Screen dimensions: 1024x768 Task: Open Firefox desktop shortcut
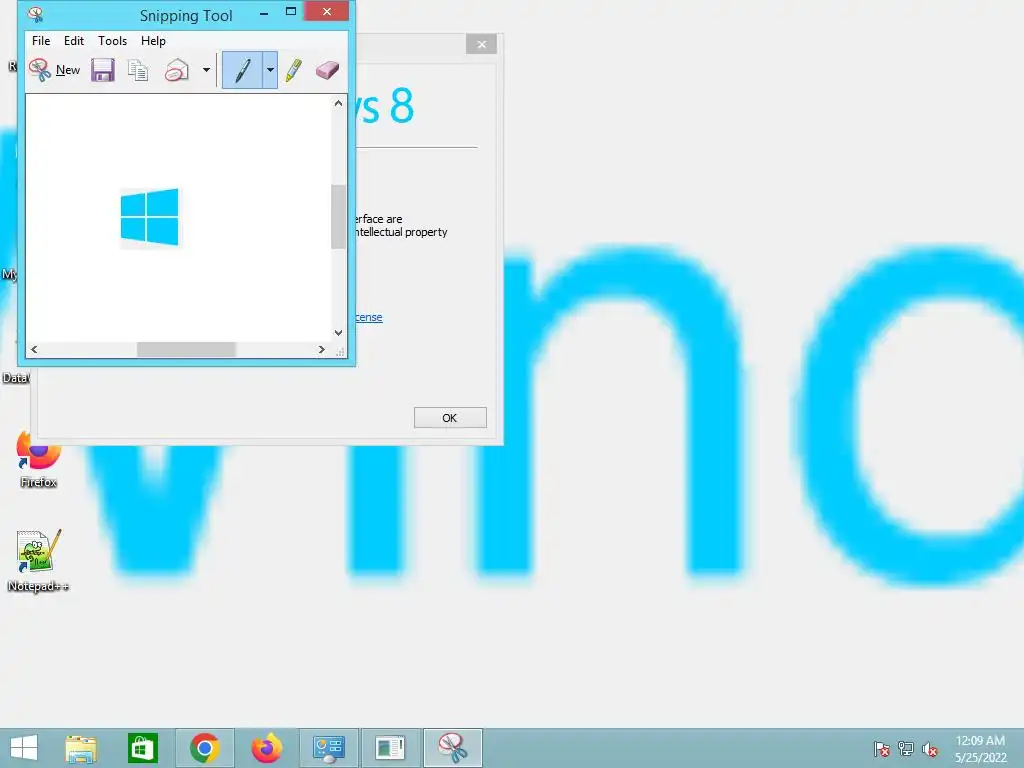coord(39,460)
